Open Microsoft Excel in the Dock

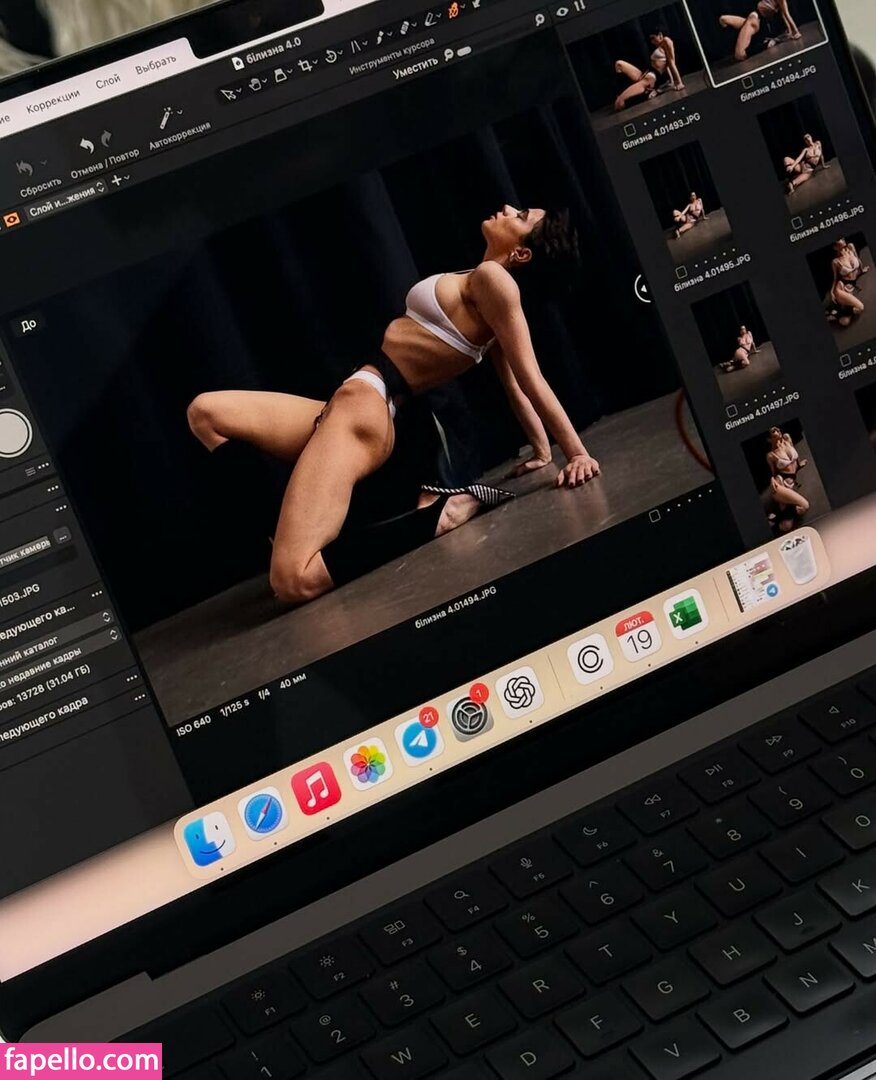coord(685,615)
